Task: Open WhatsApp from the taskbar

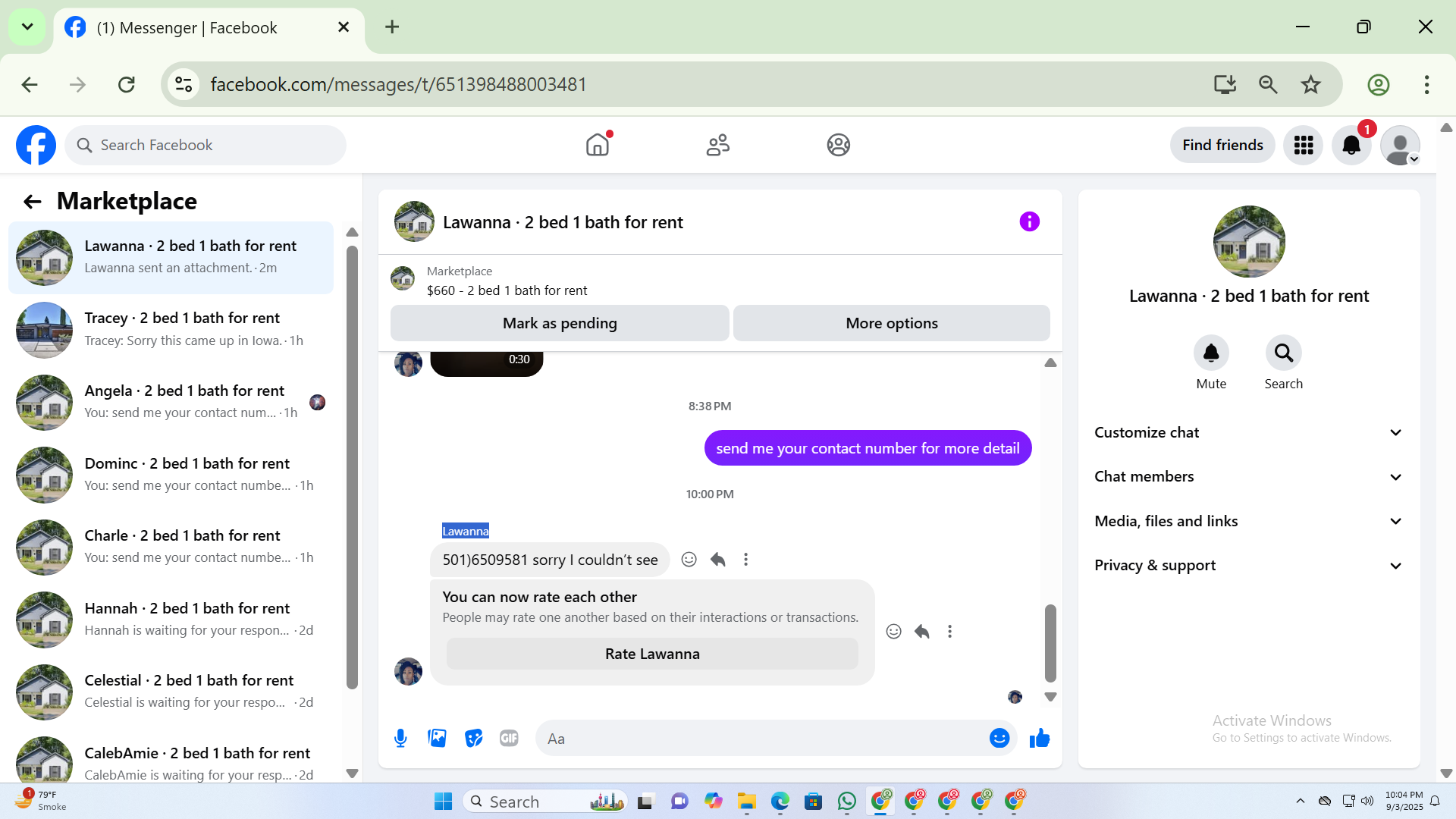Action: pyautogui.click(x=846, y=801)
